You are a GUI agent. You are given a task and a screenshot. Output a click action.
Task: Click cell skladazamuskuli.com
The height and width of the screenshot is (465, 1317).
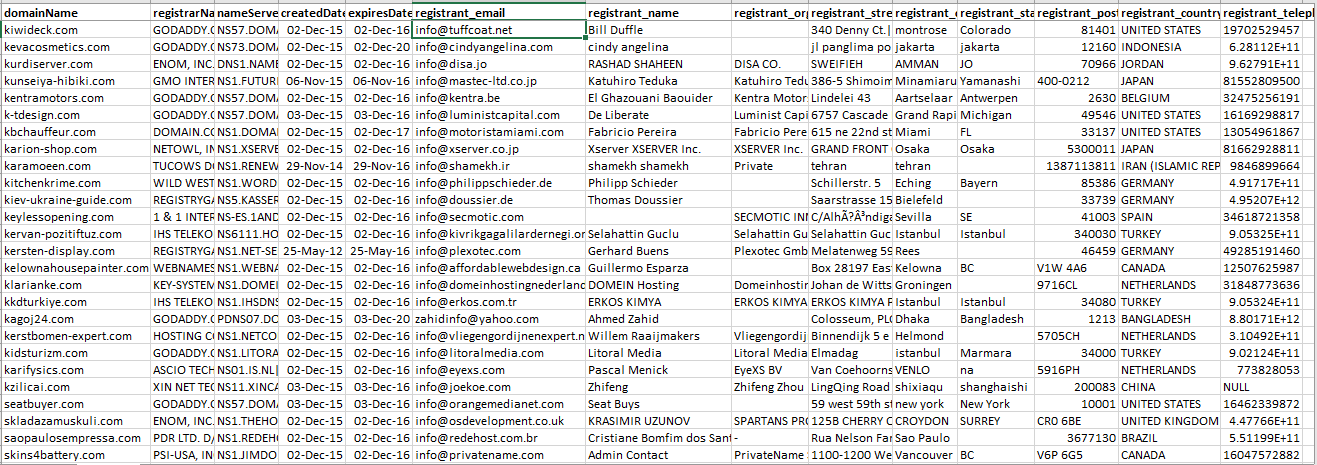[x=76, y=421]
